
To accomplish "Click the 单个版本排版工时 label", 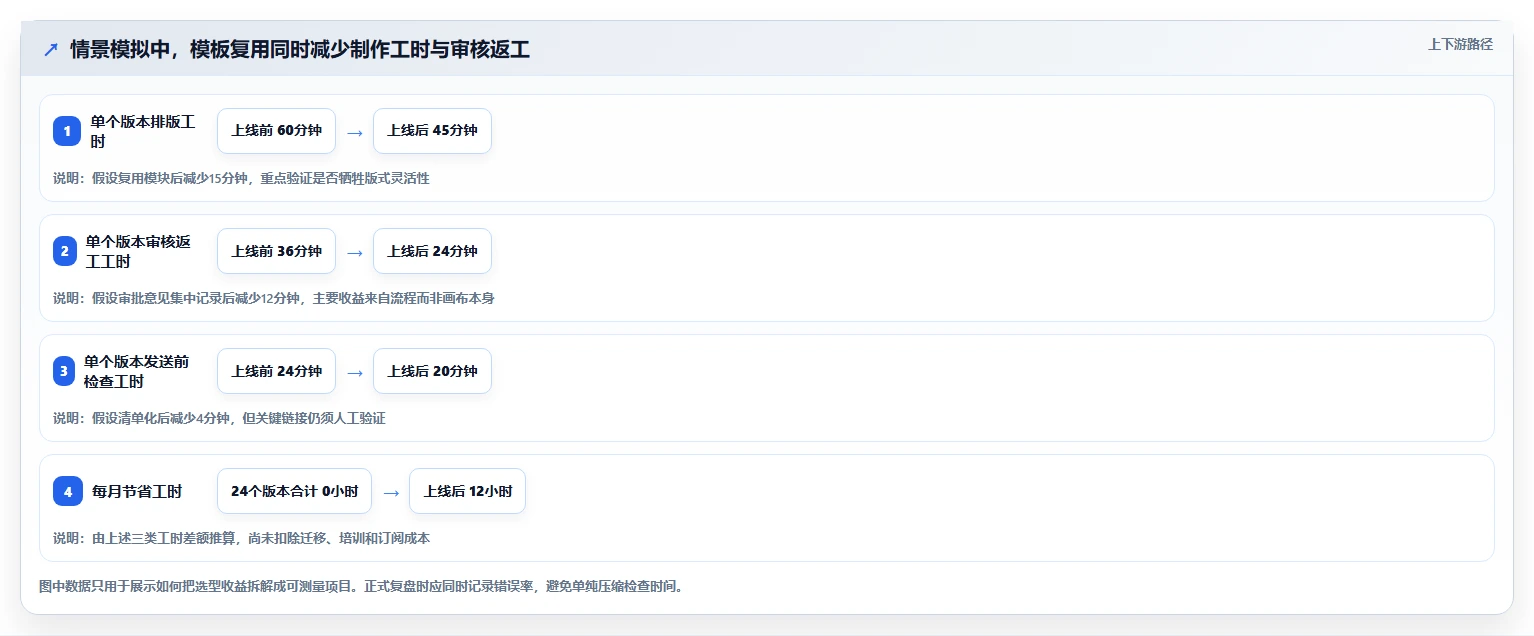I will [143, 131].
